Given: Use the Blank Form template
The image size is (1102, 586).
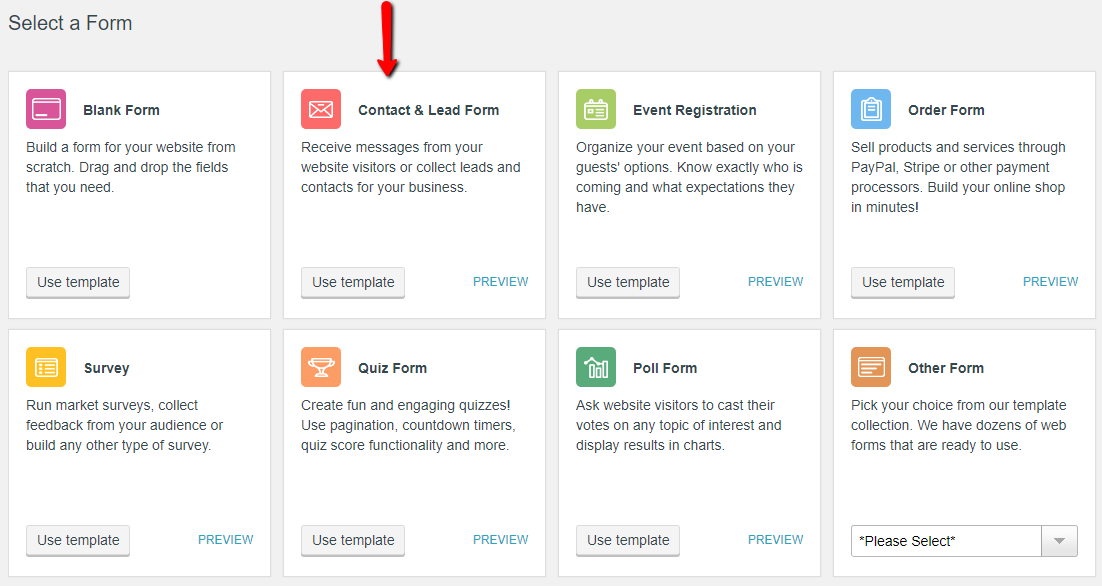Looking at the screenshot, I should [x=77, y=282].
